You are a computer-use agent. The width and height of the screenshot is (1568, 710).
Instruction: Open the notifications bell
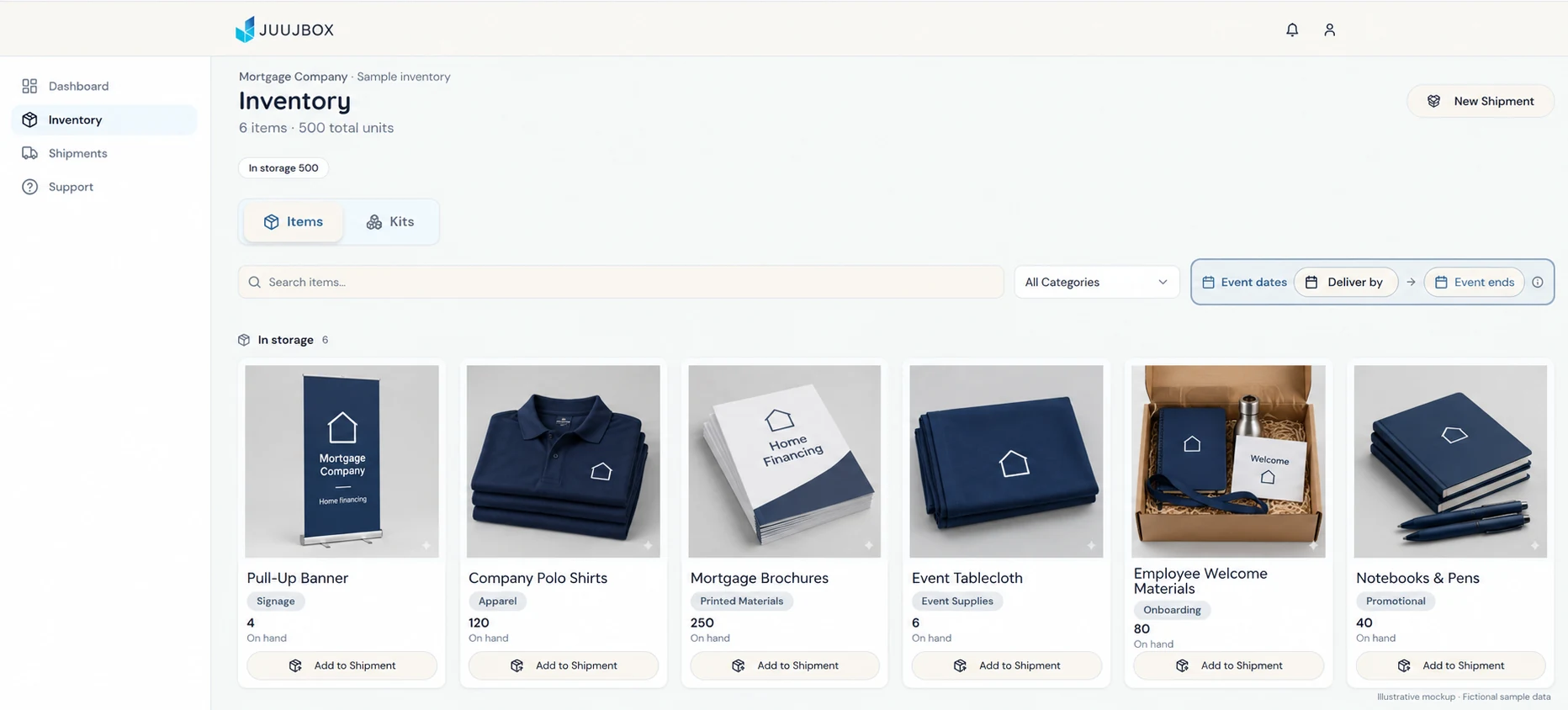[1292, 29]
